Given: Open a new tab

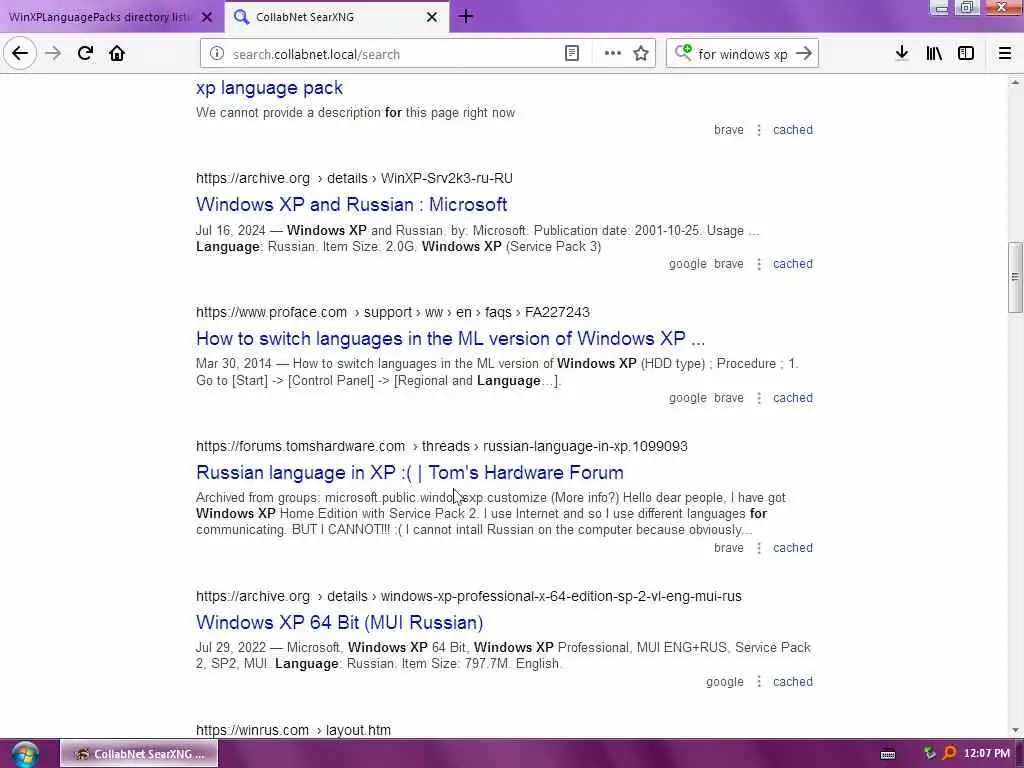Looking at the screenshot, I should click(466, 16).
